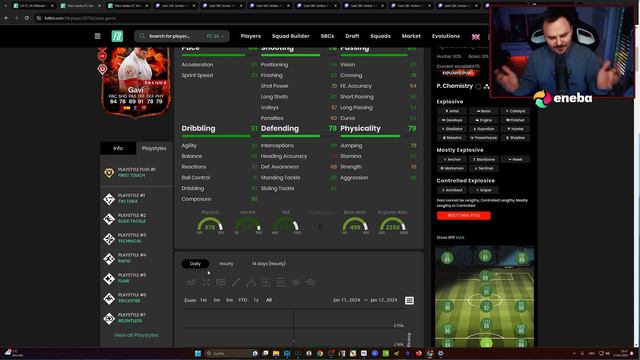Screen dimensions: 640x360
Task: Set chart zoom to 1y
Action: coord(256,300)
